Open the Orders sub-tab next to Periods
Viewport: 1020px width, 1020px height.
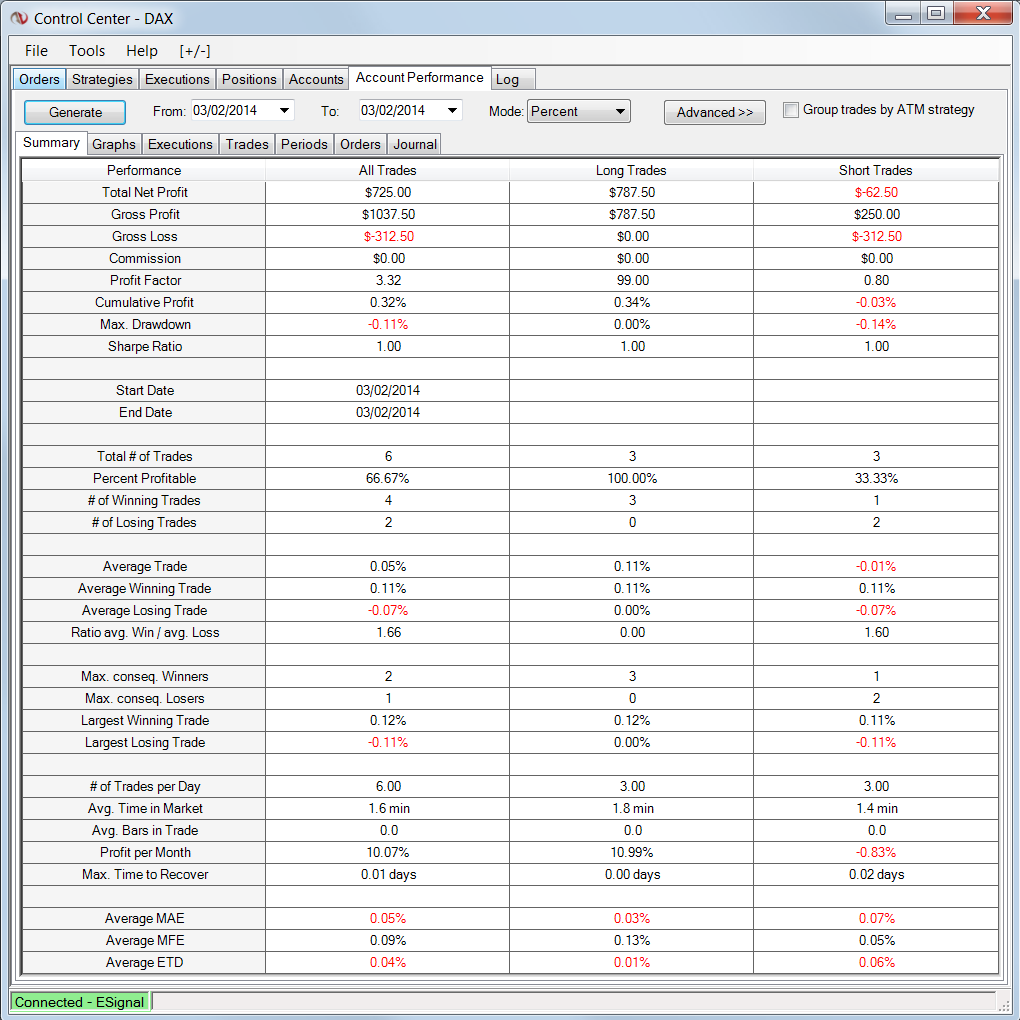pos(360,144)
